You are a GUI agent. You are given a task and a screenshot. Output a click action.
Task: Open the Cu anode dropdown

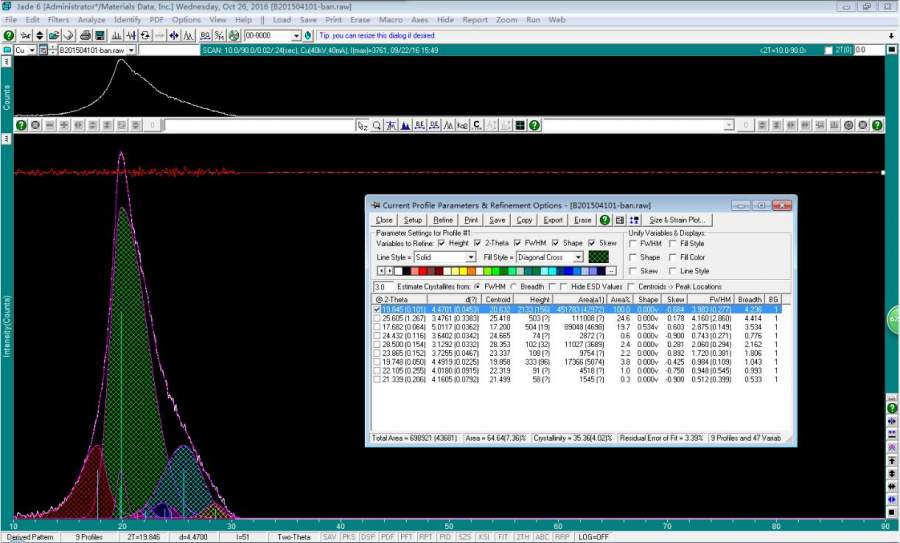click(32, 51)
